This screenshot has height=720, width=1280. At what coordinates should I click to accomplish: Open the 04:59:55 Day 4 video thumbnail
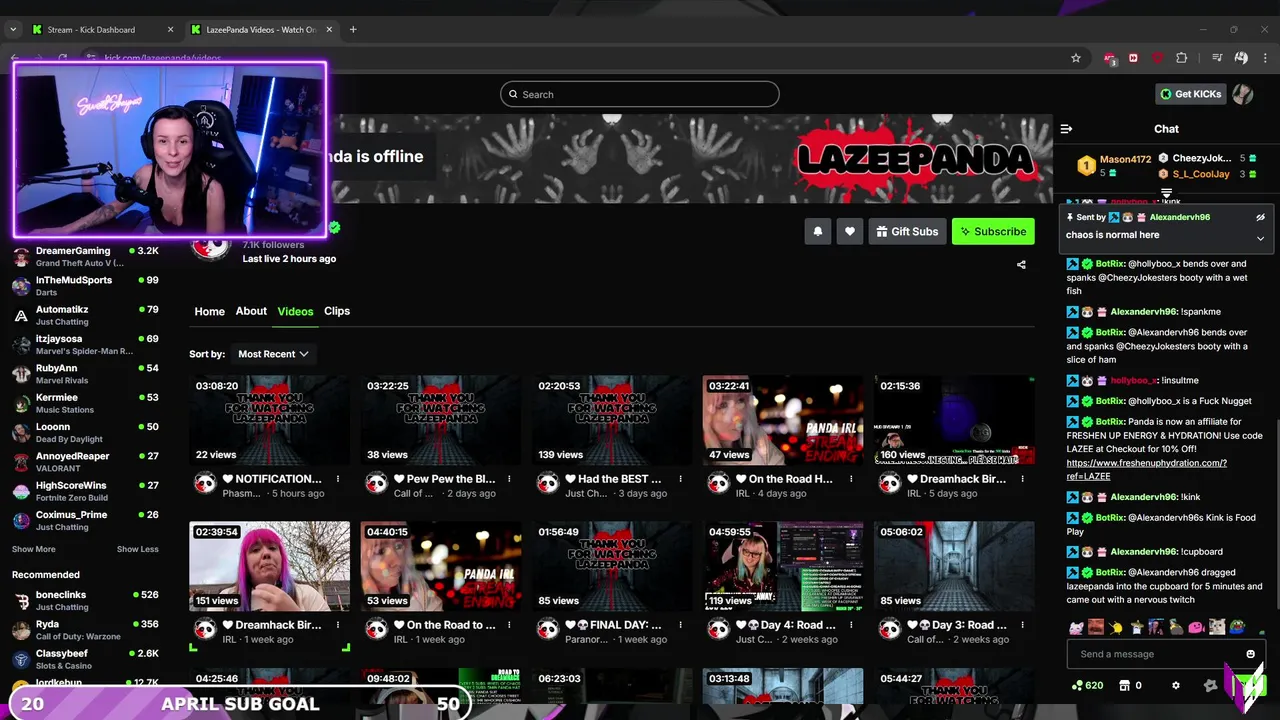pos(783,566)
